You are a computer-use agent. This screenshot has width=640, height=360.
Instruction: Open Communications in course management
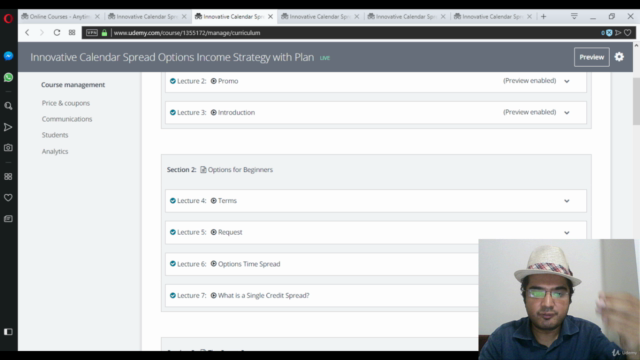point(67,119)
